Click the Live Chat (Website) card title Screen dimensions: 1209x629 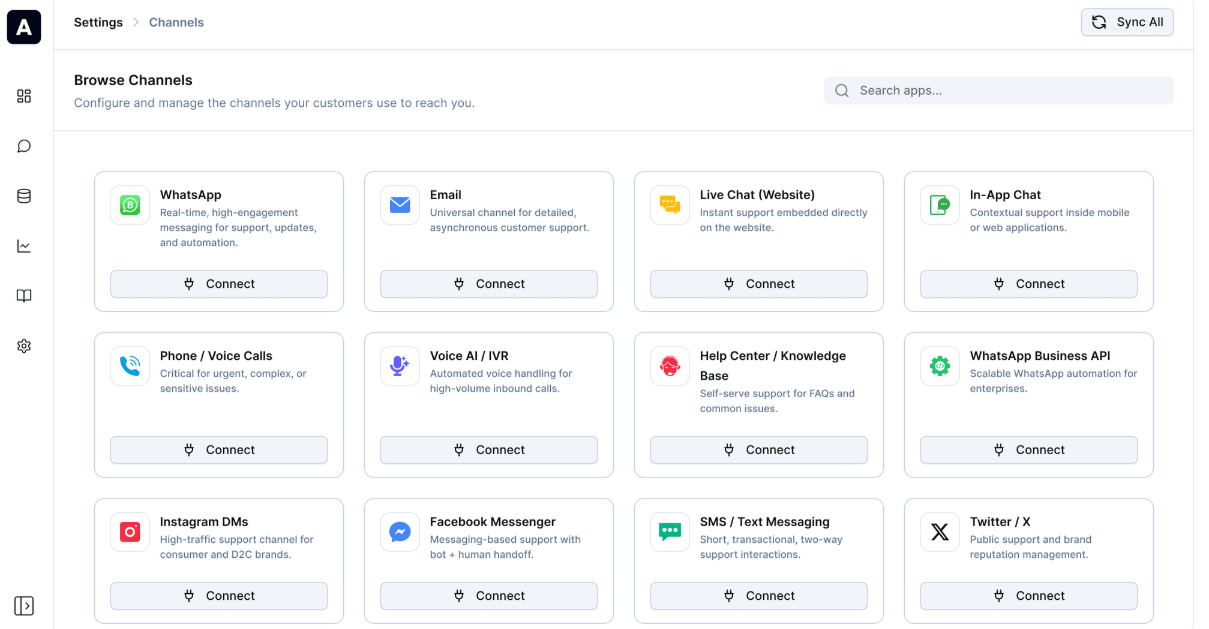click(757, 195)
